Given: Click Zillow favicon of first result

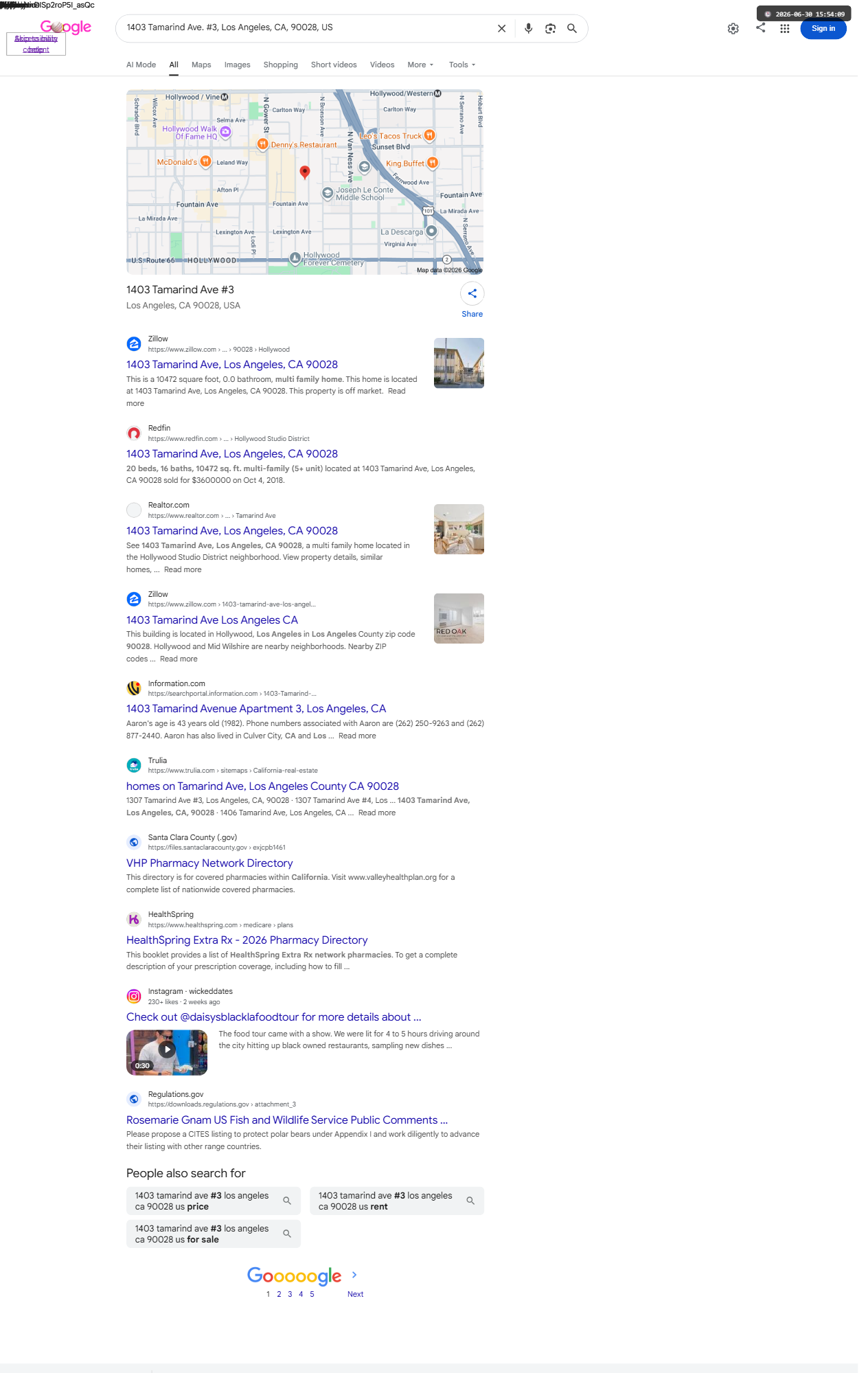Looking at the screenshot, I should point(134,344).
